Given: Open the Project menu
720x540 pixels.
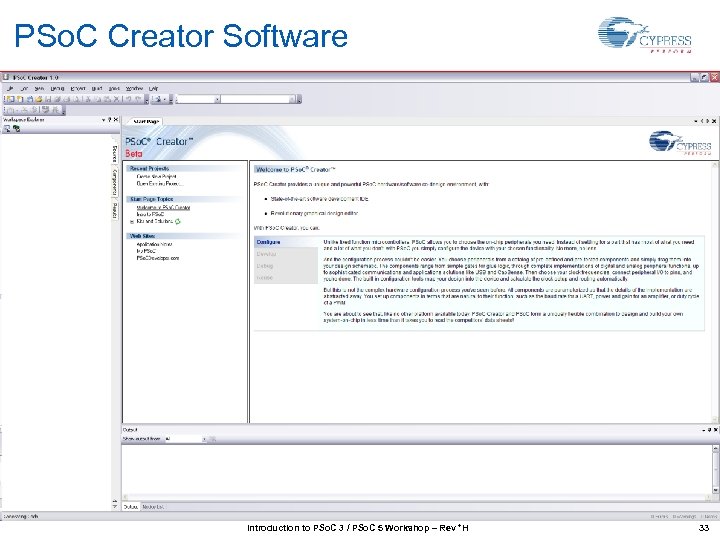Looking at the screenshot, I should 78,88.
